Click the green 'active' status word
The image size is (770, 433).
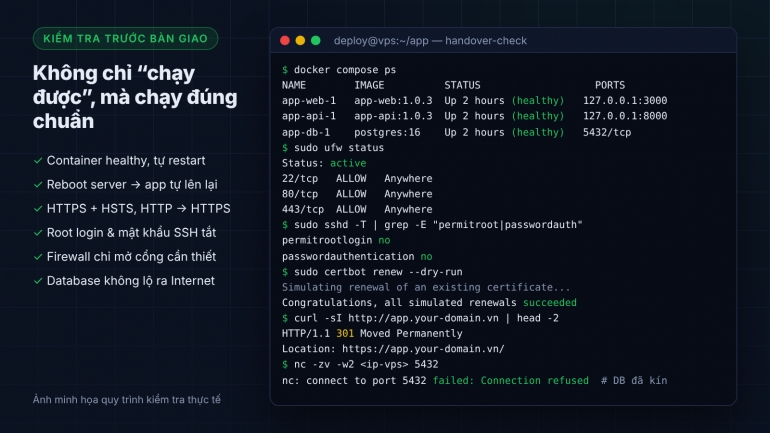[348, 163]
